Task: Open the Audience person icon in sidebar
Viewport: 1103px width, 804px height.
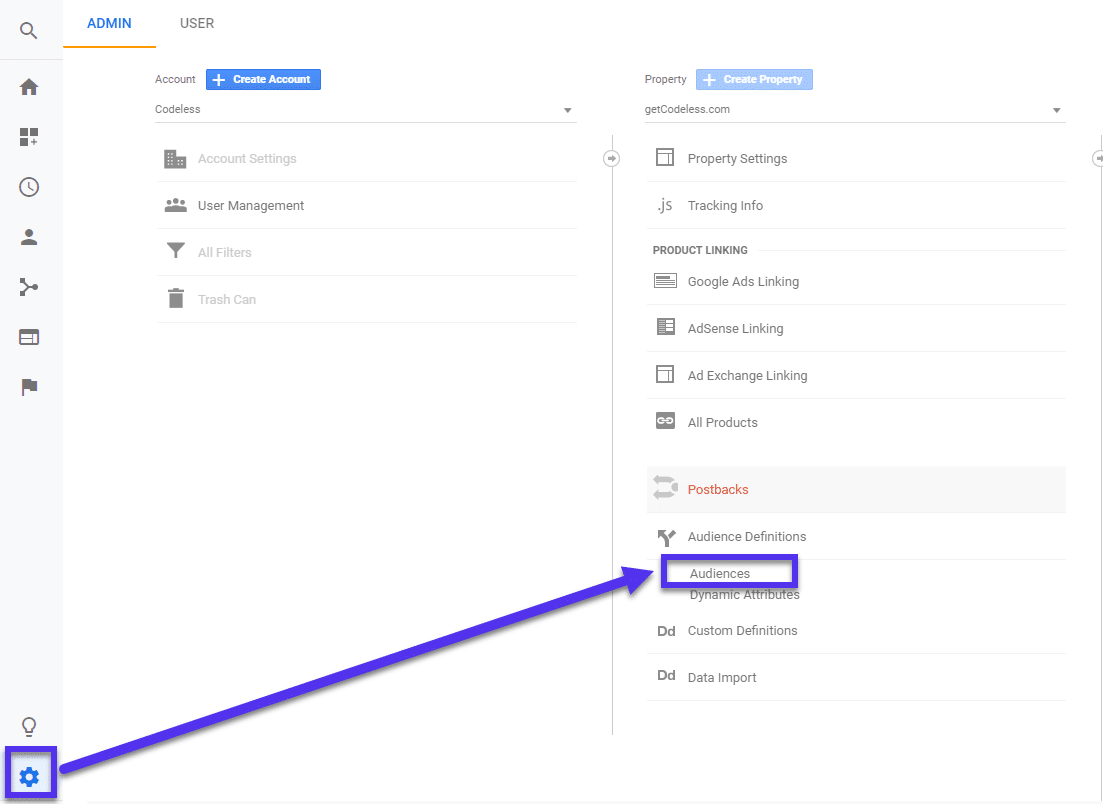Action: coord(30,237)
